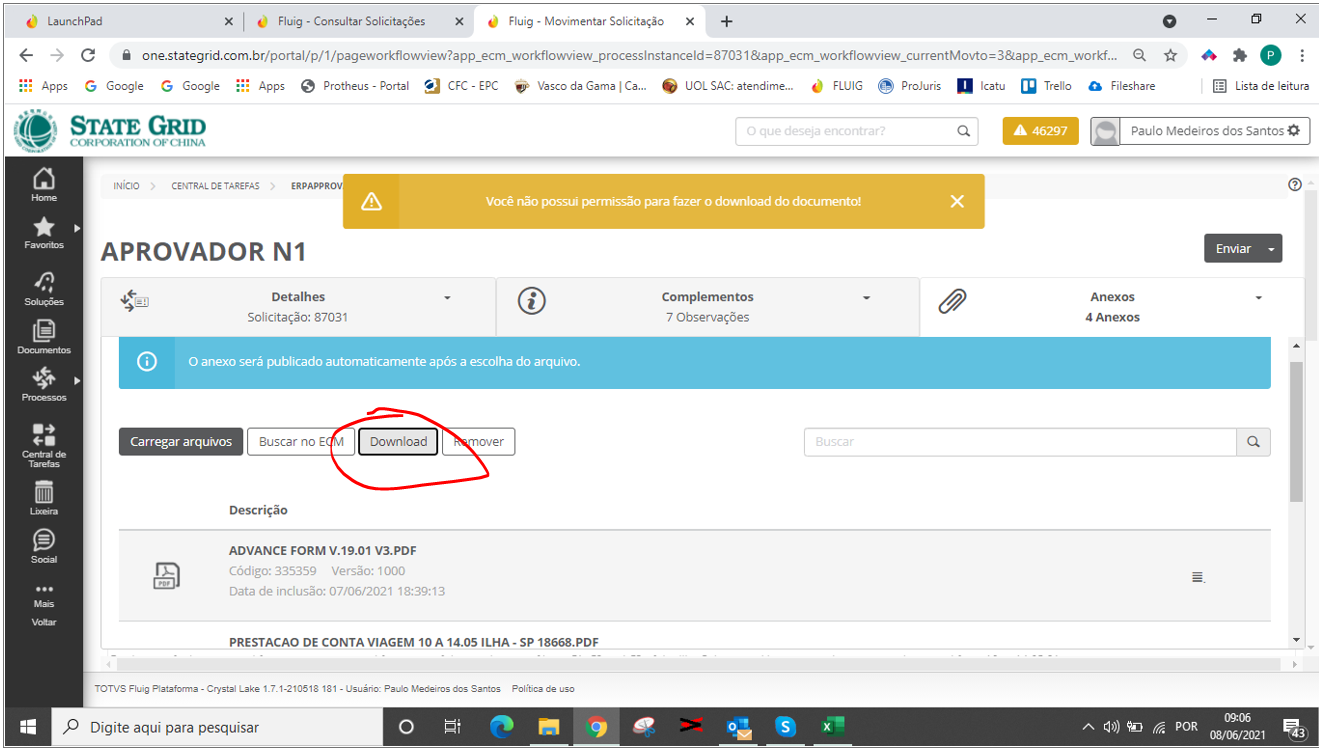Click Carregar arquivos button
1319x750 pixels.
(x=181, y=442)
